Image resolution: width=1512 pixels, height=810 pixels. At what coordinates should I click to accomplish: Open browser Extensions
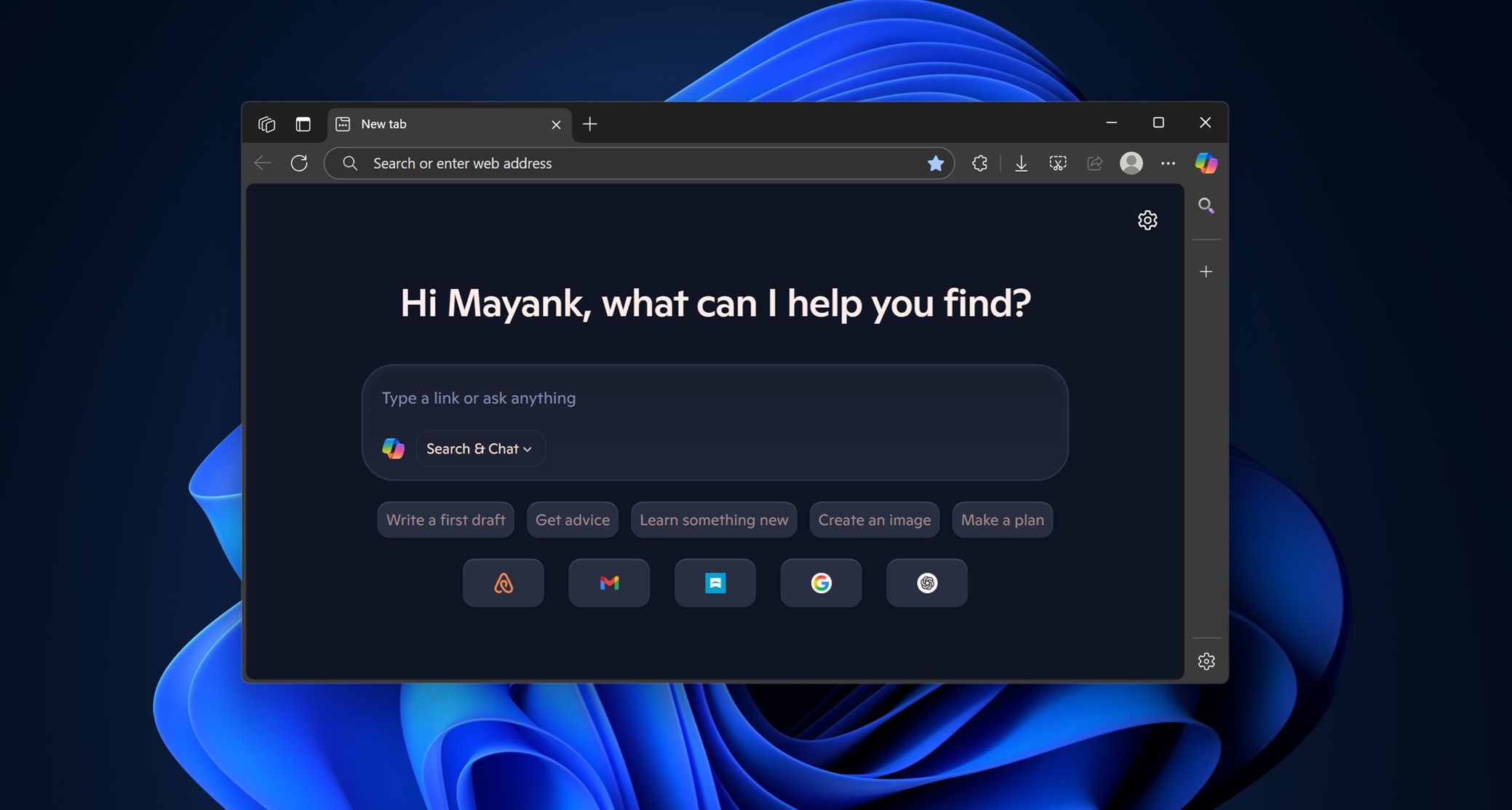979,163
